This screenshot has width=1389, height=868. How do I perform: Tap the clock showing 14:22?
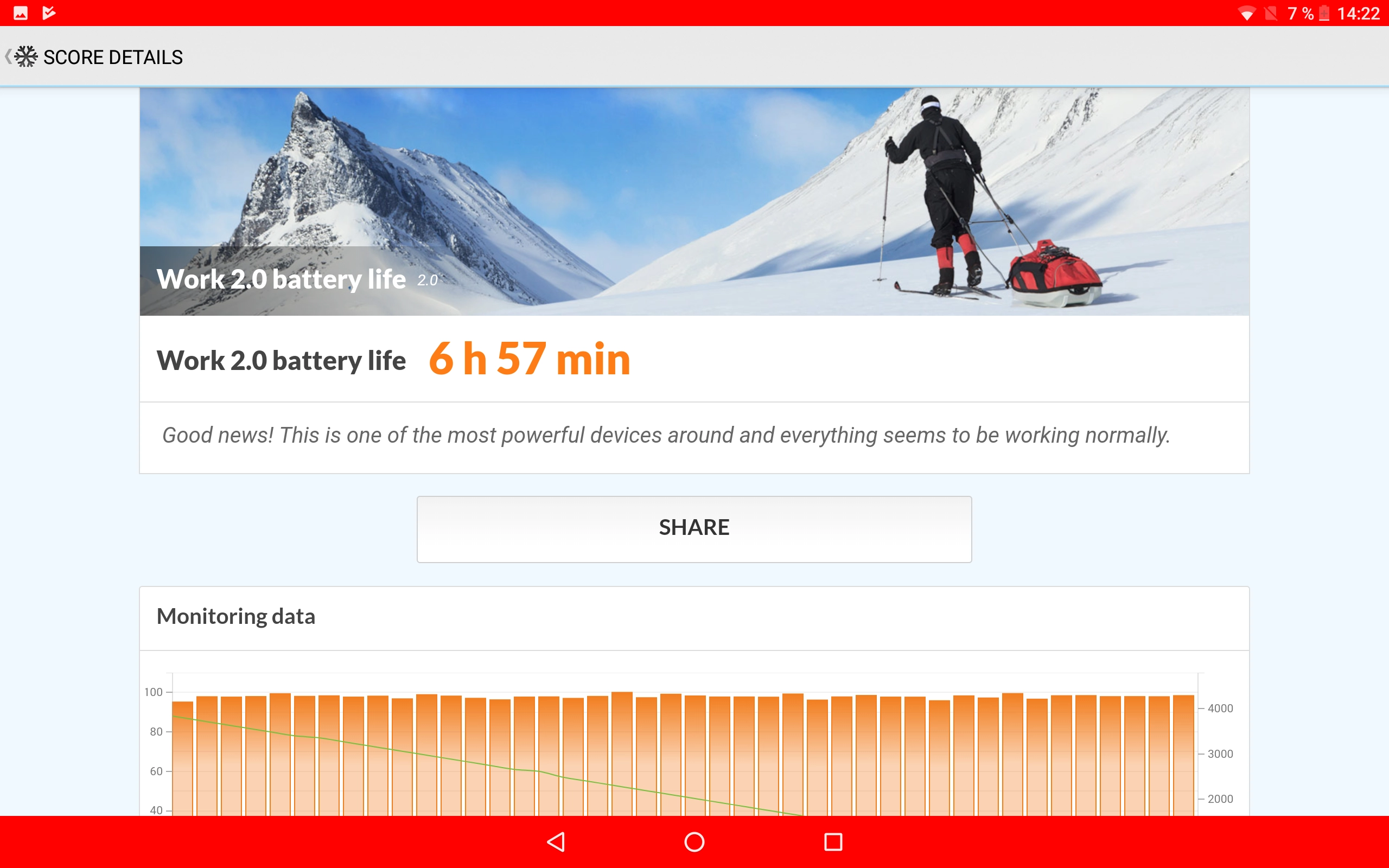point(1358,13)
